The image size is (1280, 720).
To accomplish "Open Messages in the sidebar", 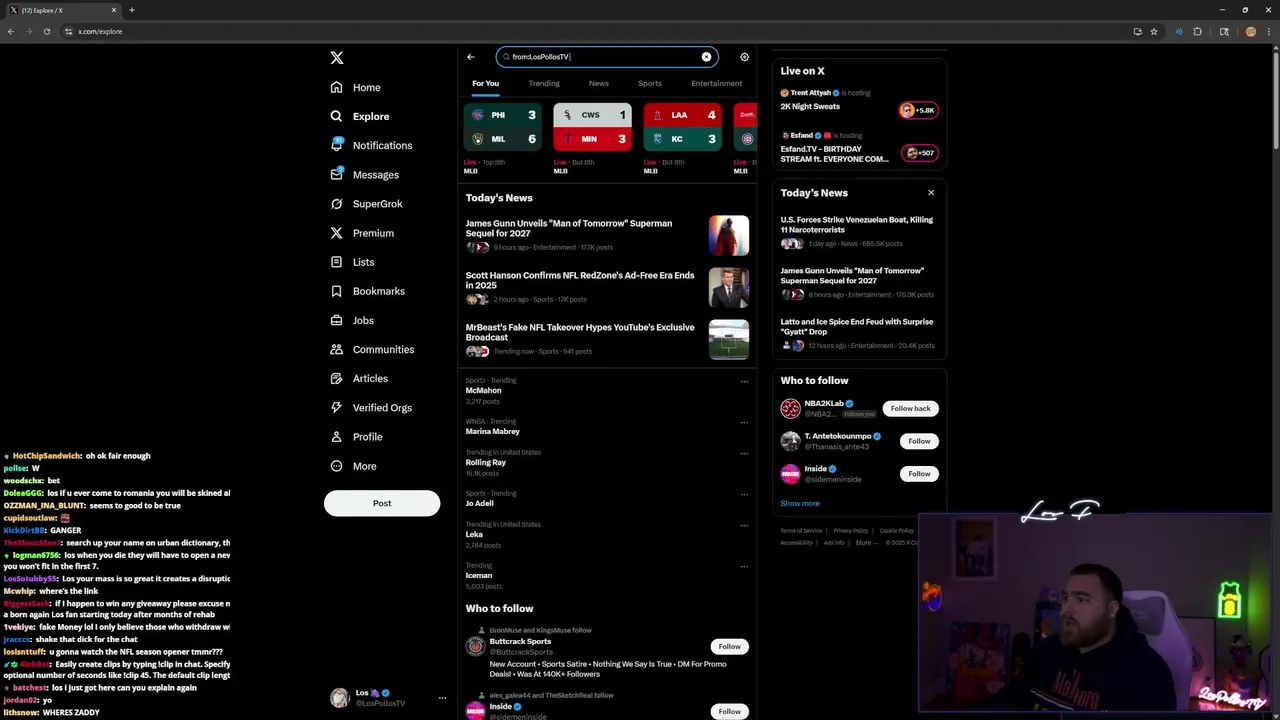I will 365,174.
